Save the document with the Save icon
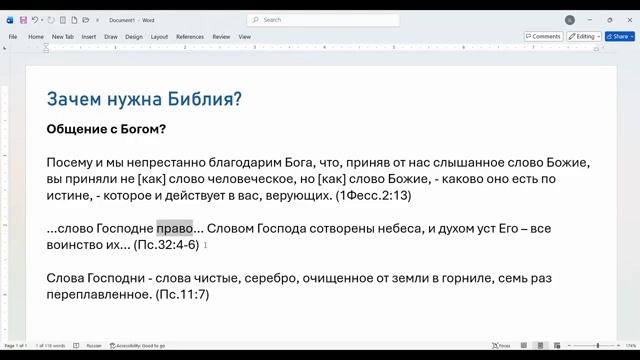Viewport: 640px width, 360px height. coord(23,20)
